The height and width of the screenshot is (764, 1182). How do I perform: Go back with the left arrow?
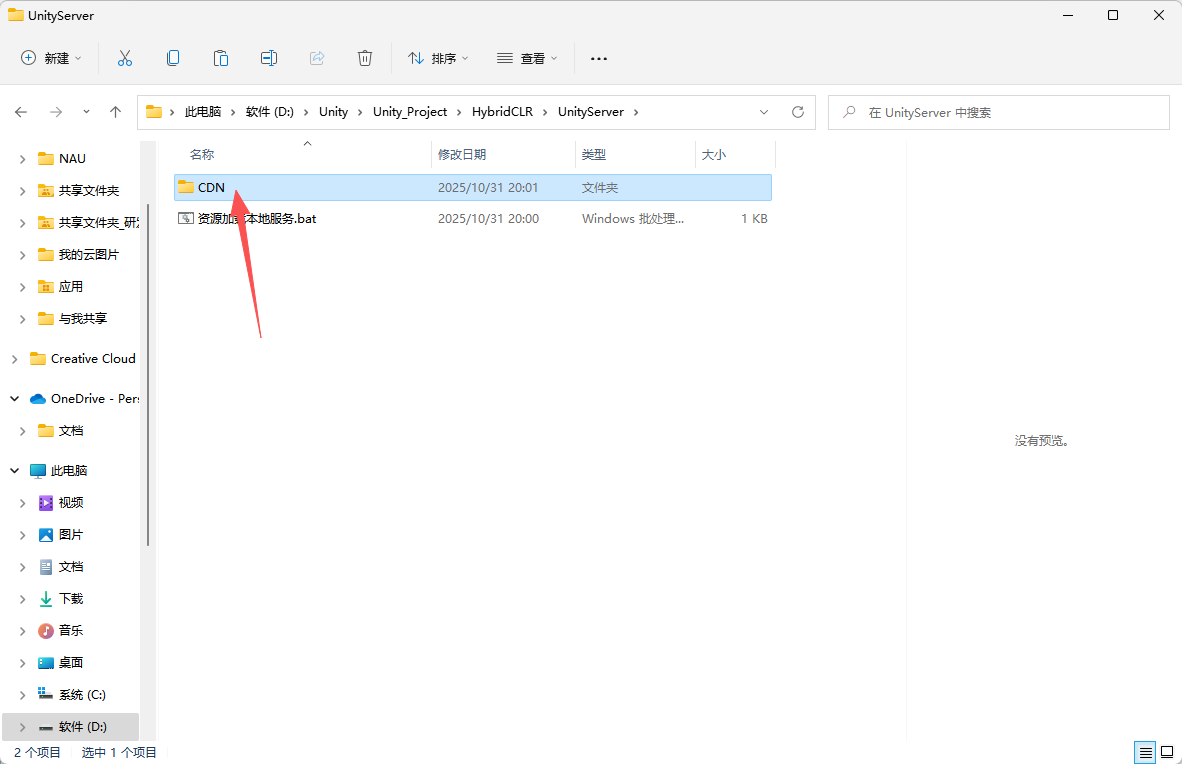click(21, 112)
